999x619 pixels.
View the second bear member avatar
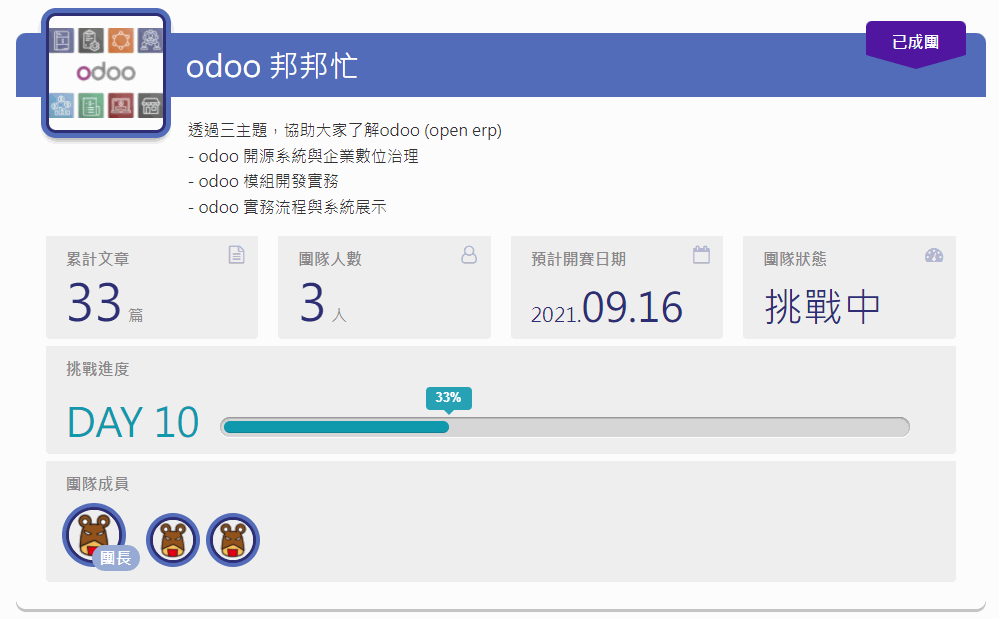(172, 539)
